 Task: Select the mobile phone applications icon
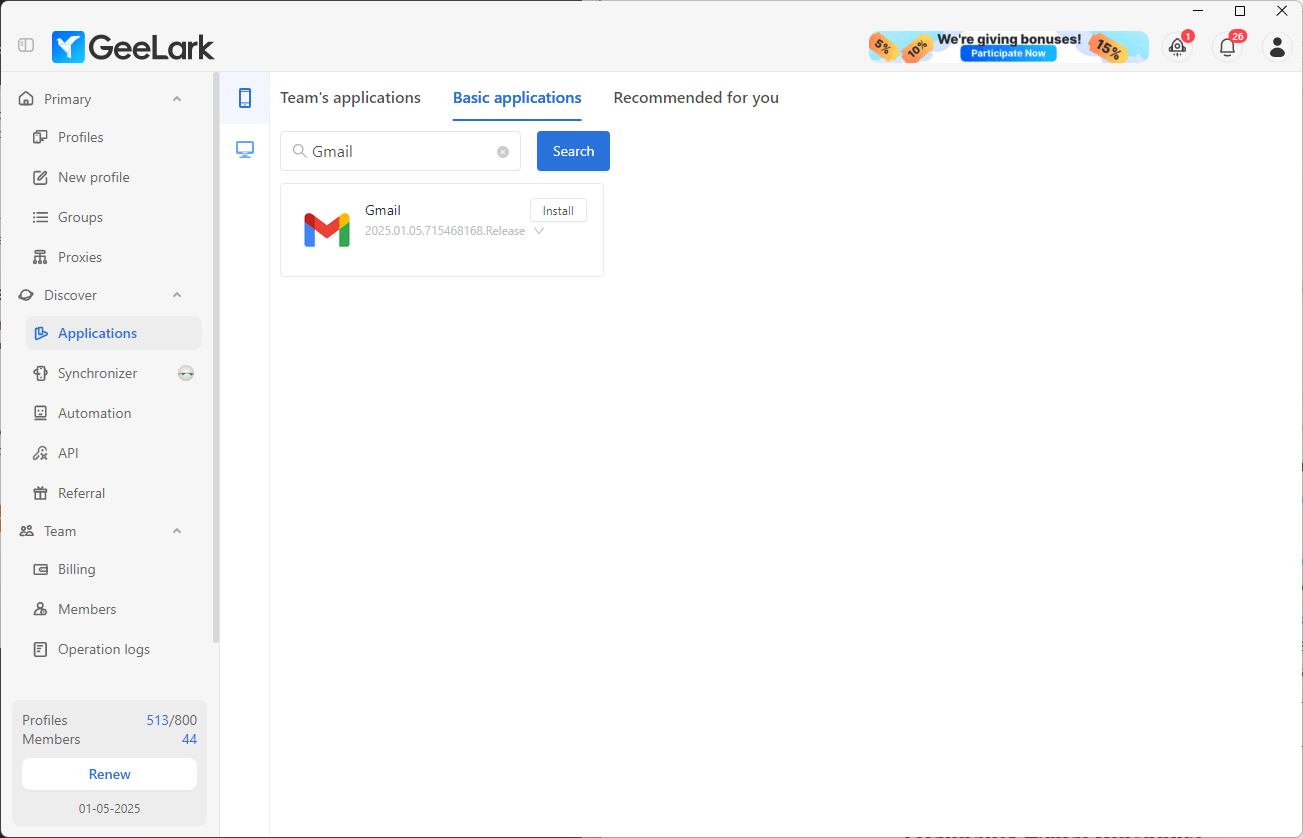(245, 98)
